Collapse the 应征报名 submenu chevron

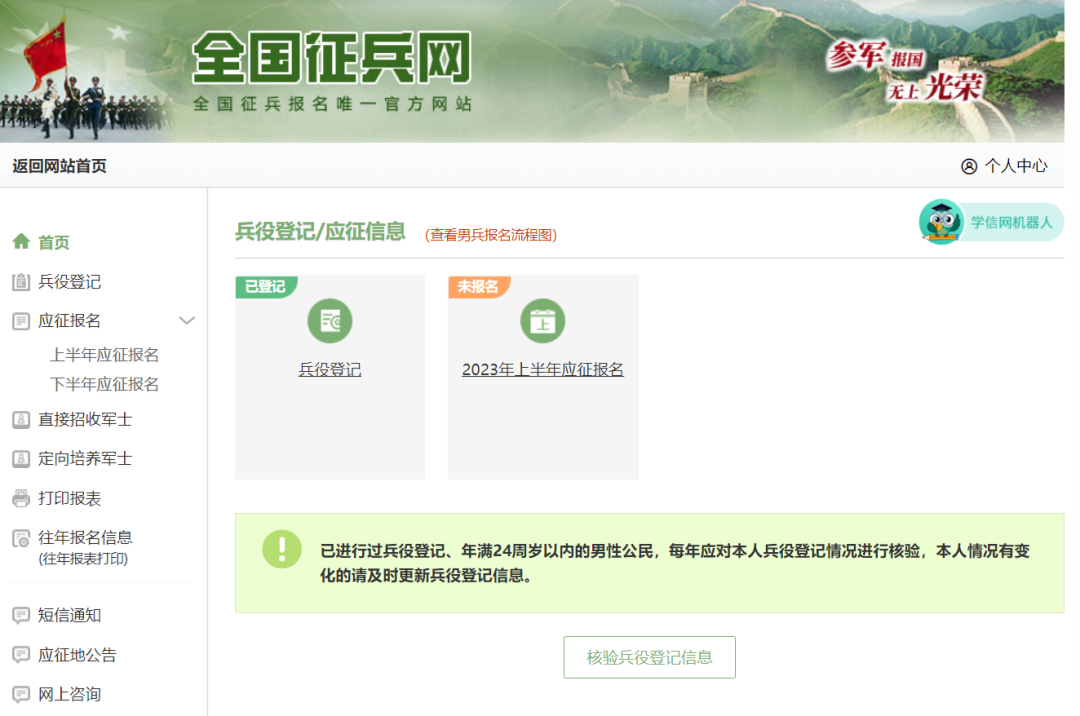(x=186, y=320)
